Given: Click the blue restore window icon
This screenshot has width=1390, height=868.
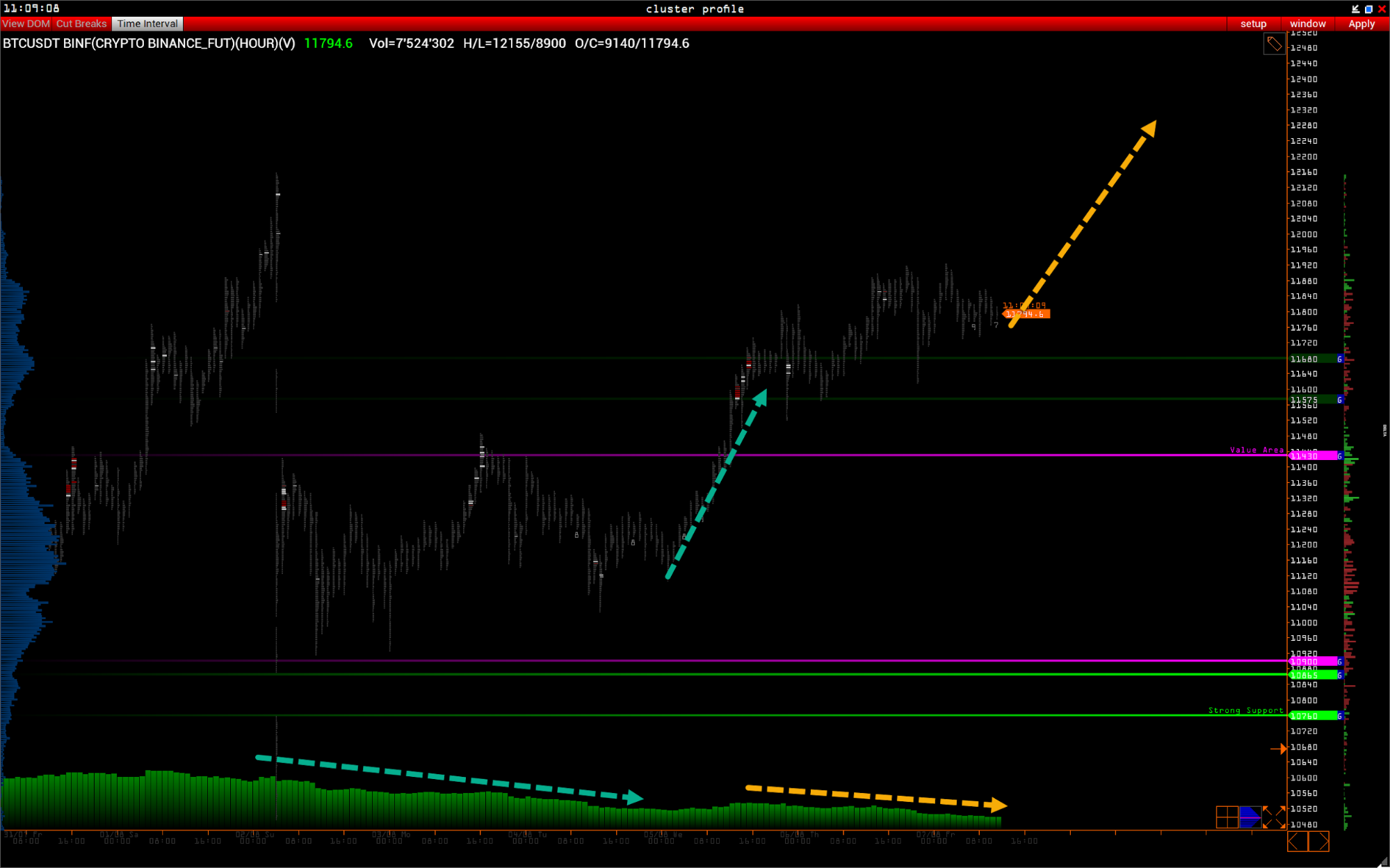Looking at the screenshot, I should (1368, 9).
